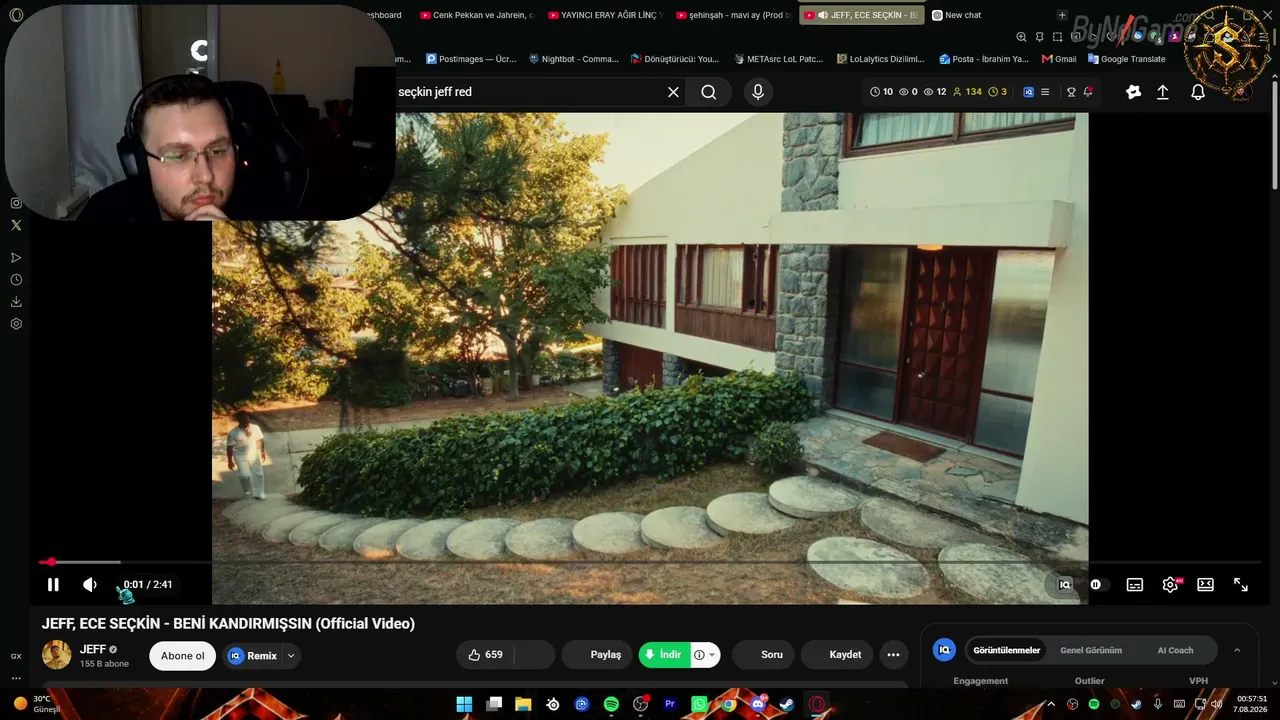The width and height of the screenshot is (1280, 720).
Task: Open the Posta - İbrahim bookmark
Action: (x=984, y=59)
